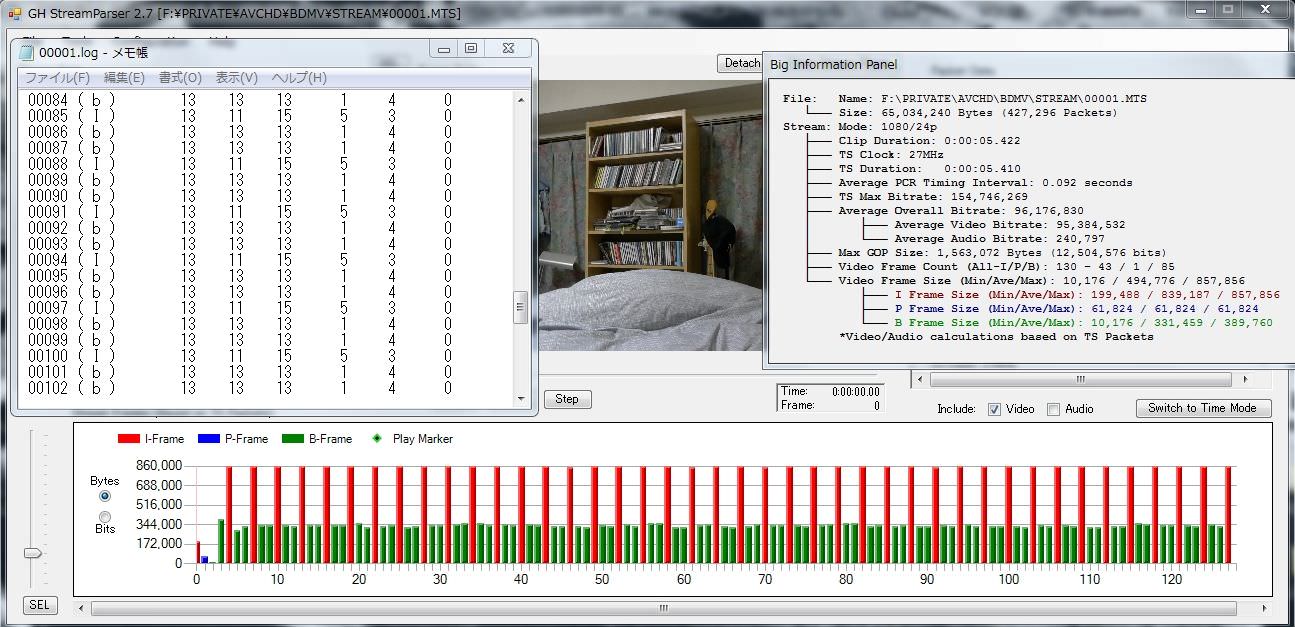
Task: Close the 00001.log Notepad window
Action: tap(508, 48)
